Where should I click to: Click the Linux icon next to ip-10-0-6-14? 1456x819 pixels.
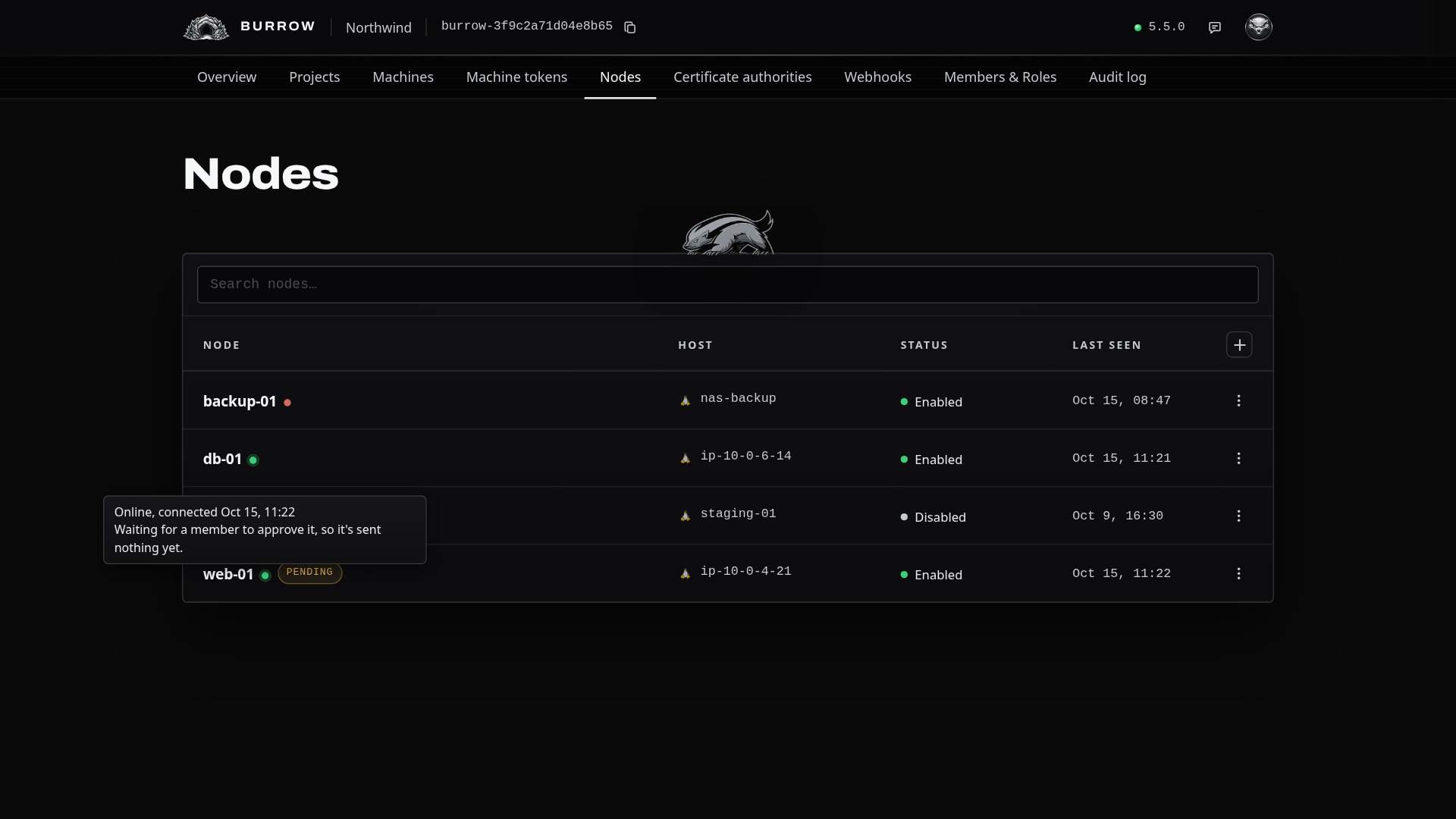[x=686, y=458]
